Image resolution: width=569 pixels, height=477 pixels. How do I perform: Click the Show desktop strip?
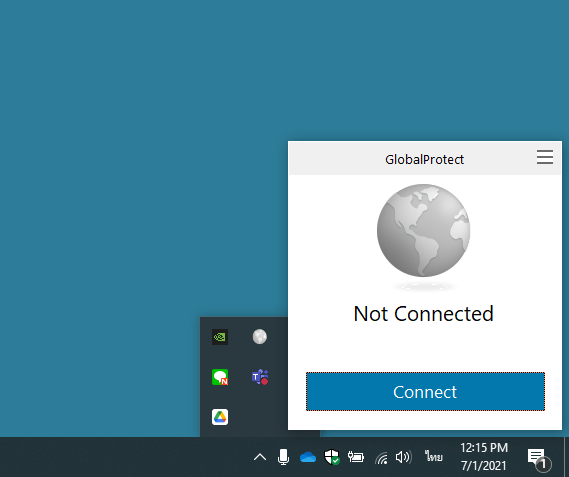[x=566, y=457]
